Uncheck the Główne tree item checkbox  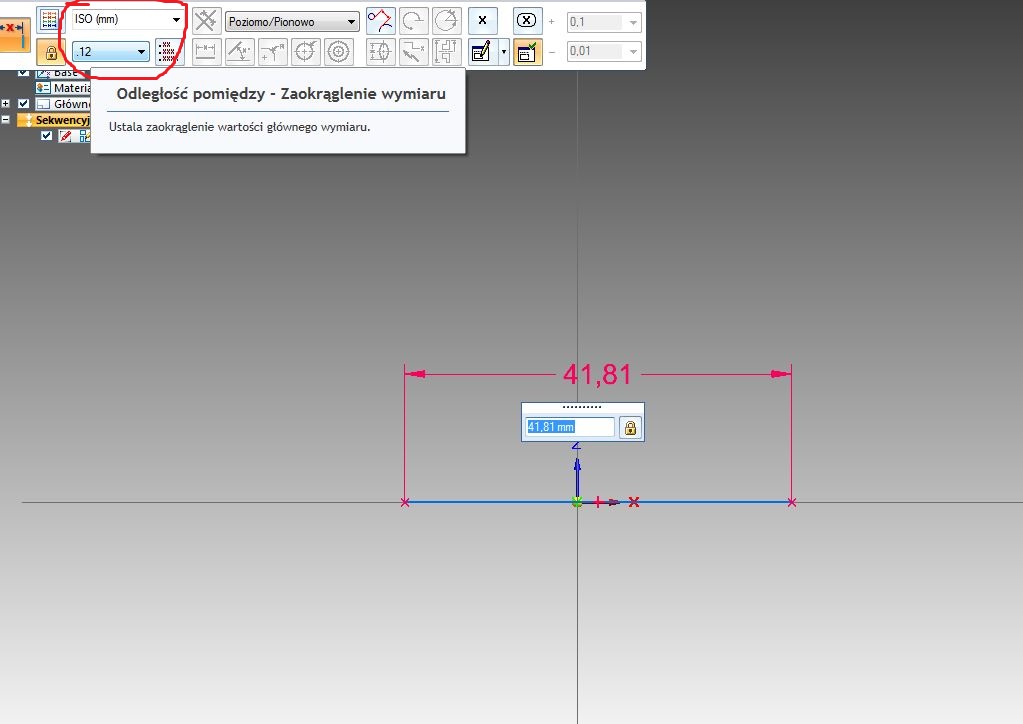[23, 103]
